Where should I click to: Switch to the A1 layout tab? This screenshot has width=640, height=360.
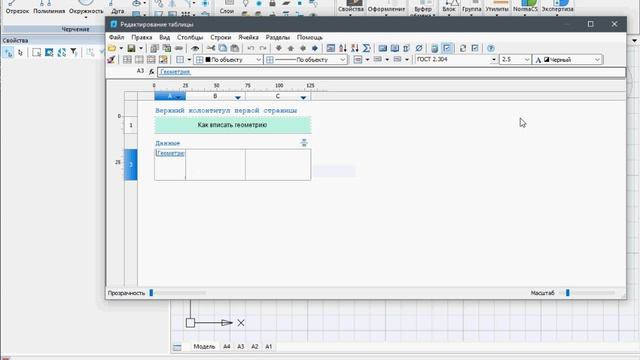tap(269, 347)
